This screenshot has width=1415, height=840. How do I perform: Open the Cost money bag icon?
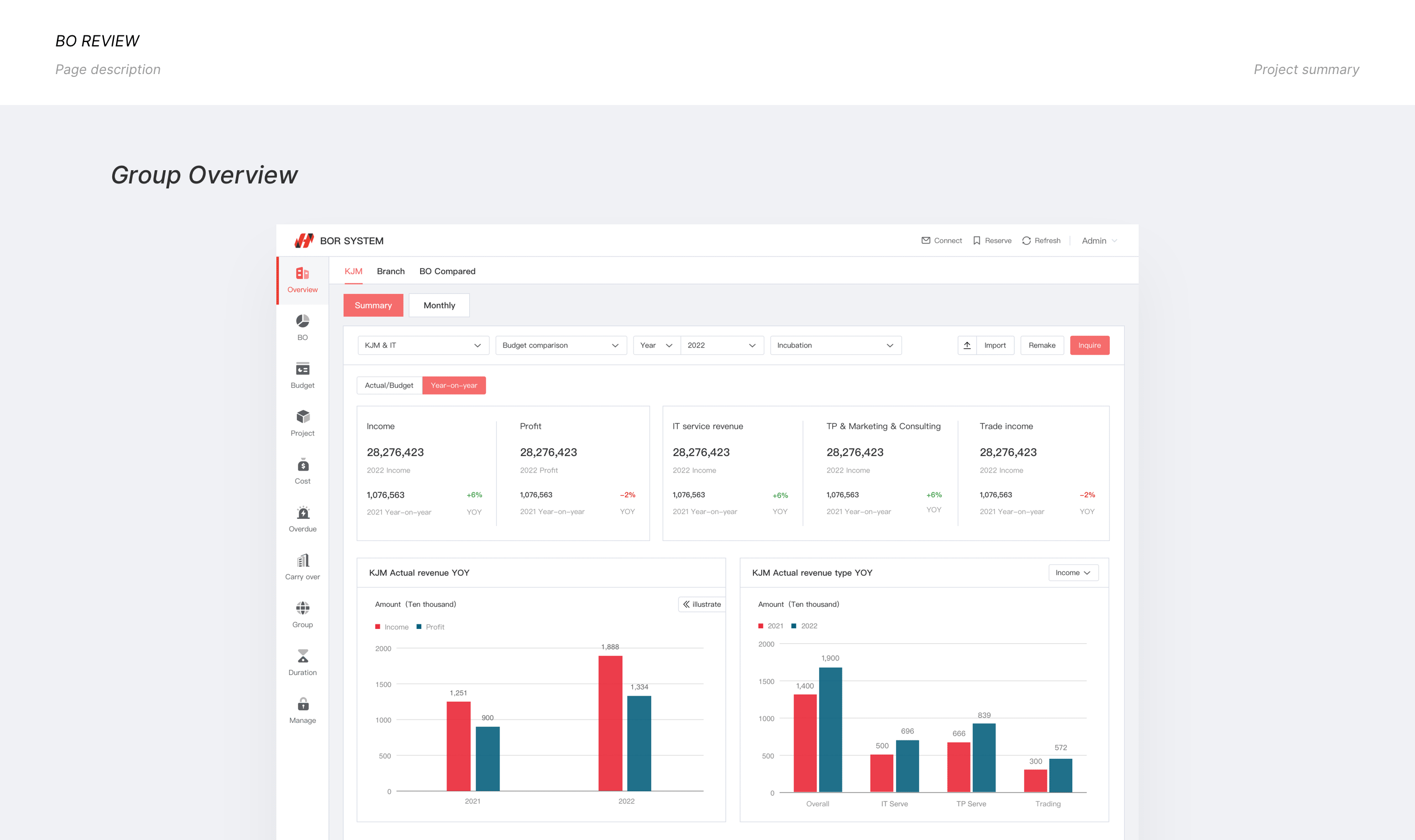[x=303, y=465]
